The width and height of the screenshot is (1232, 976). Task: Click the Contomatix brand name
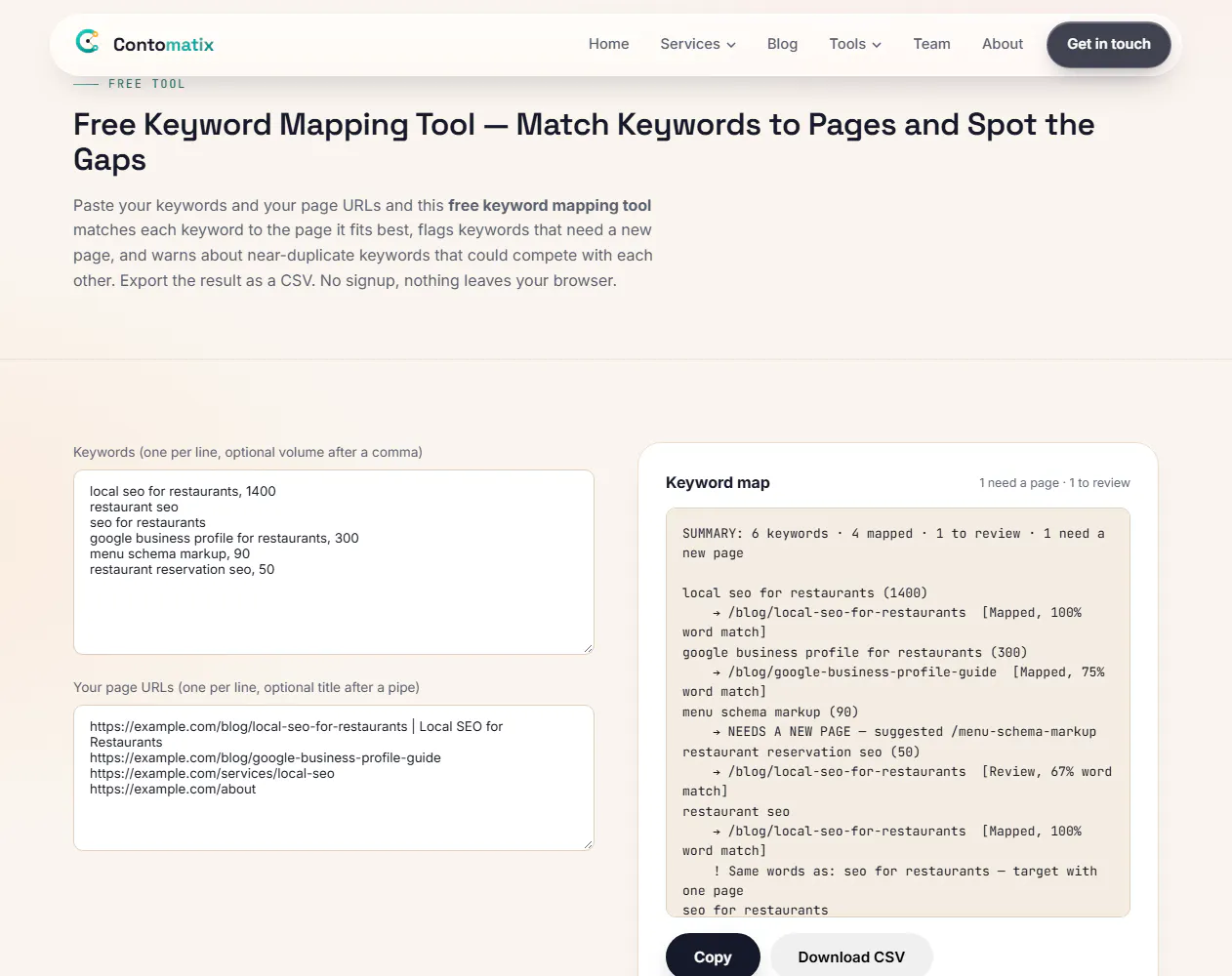point(163,44)
